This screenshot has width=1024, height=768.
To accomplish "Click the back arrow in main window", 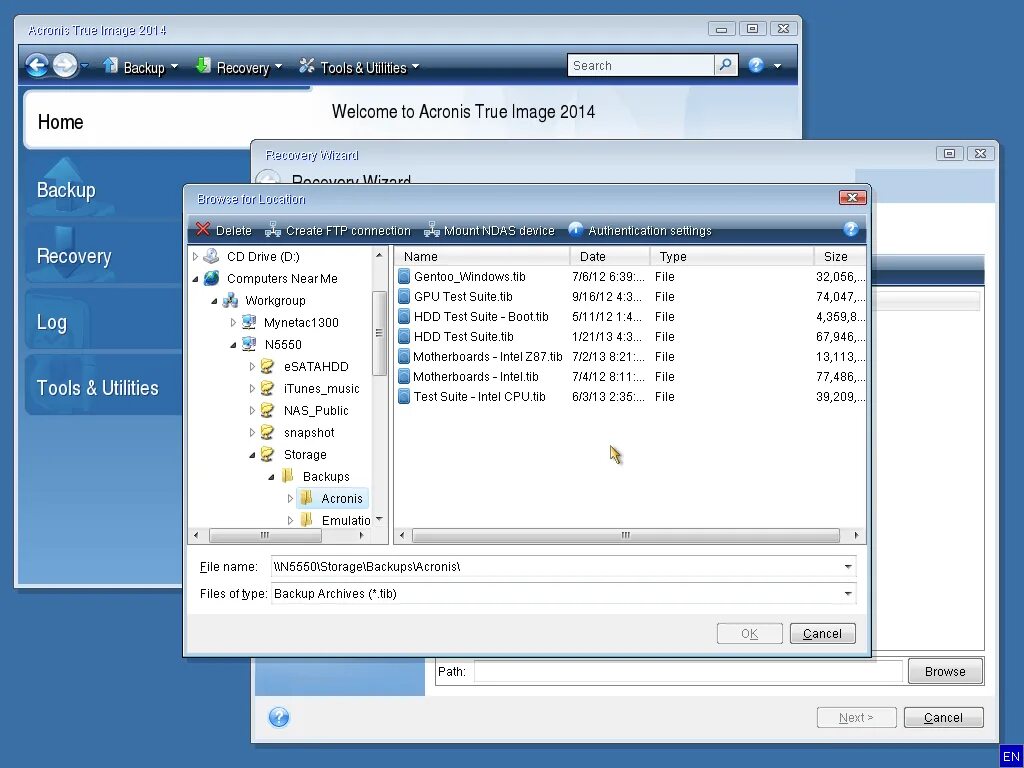I will 37,65.
